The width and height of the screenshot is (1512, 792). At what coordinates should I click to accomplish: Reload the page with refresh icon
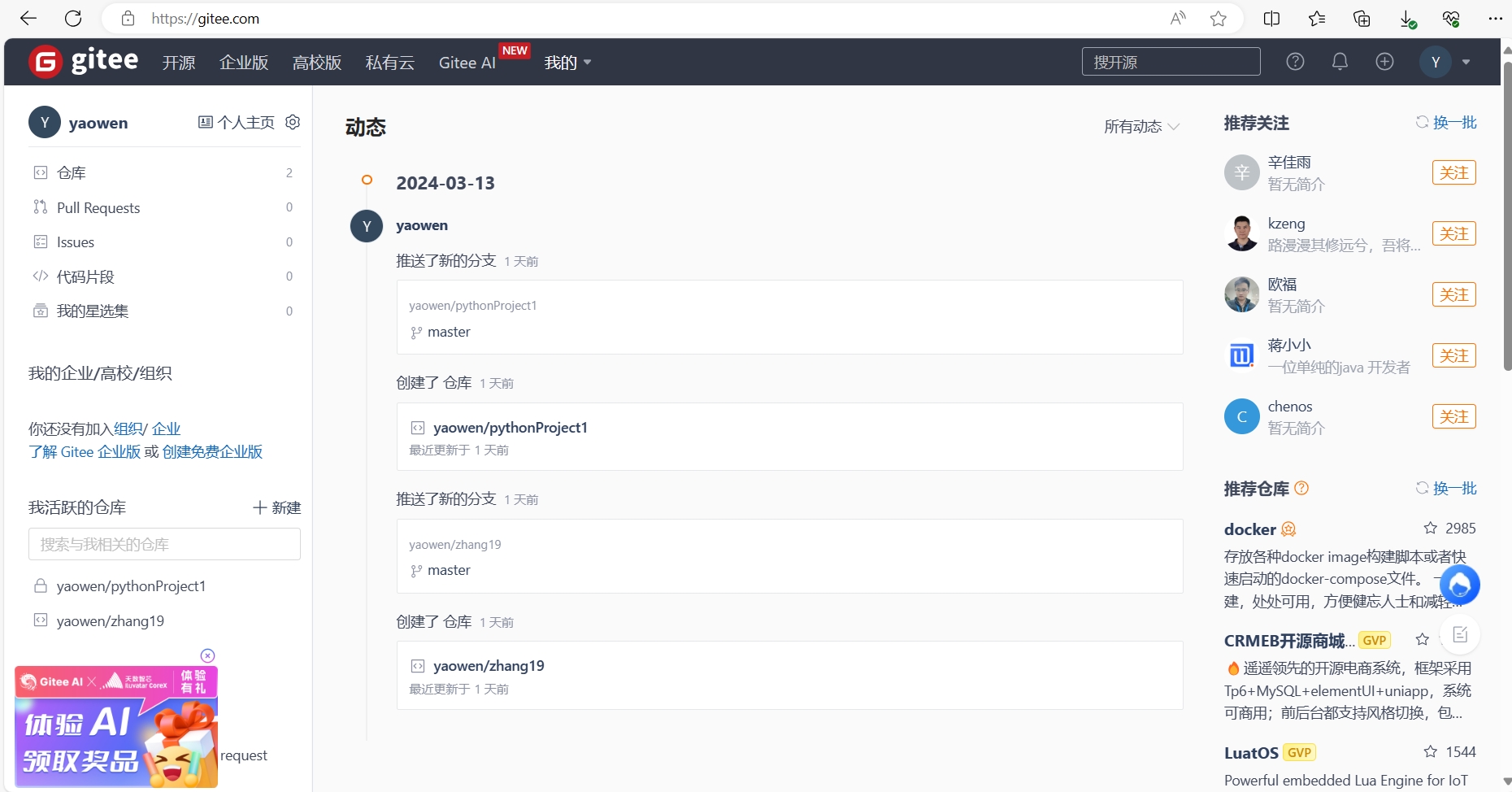coord(73,19)
